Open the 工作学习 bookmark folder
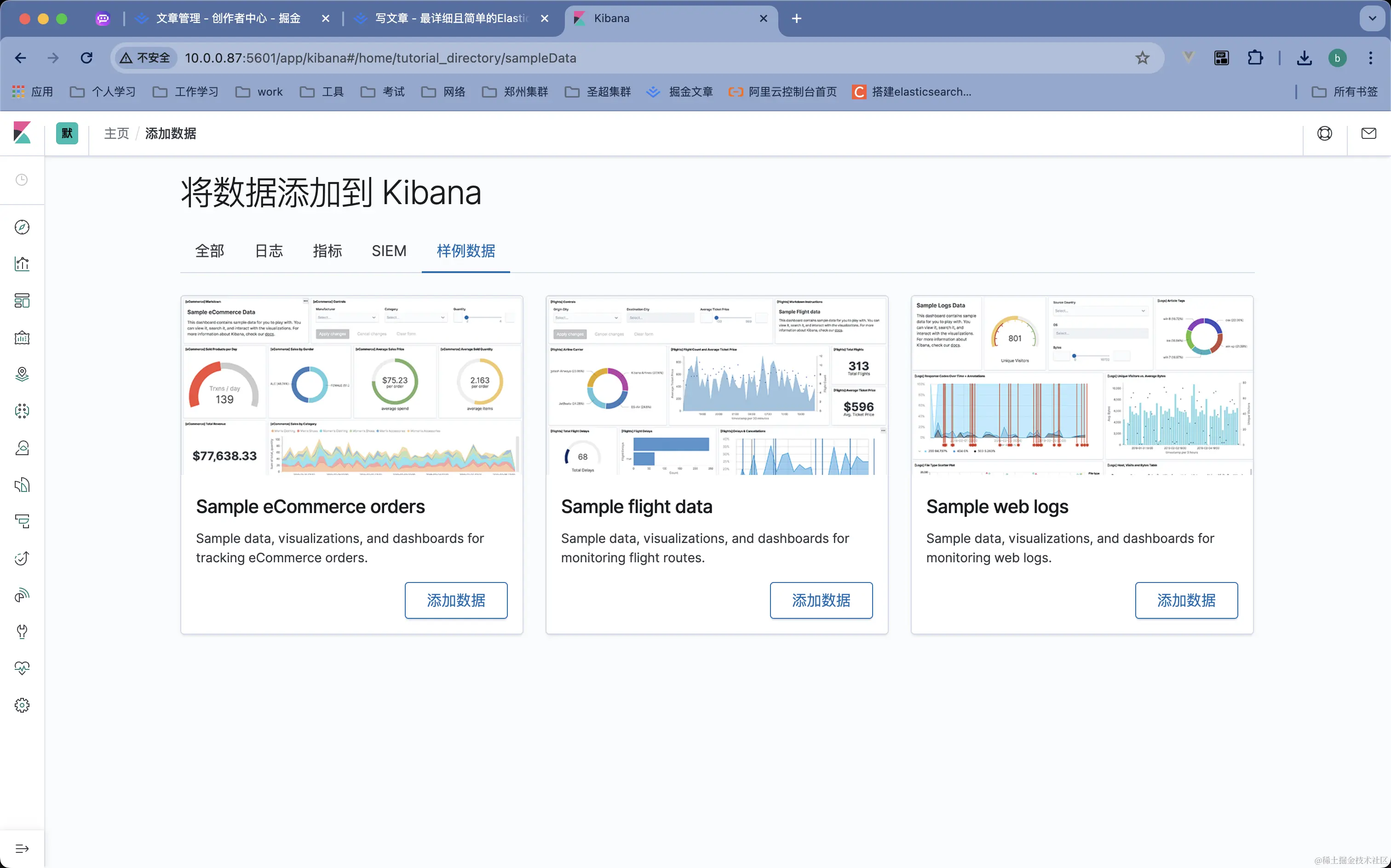Image resolution: width=1391 pixels, height=868 pixels. [185, 92]
